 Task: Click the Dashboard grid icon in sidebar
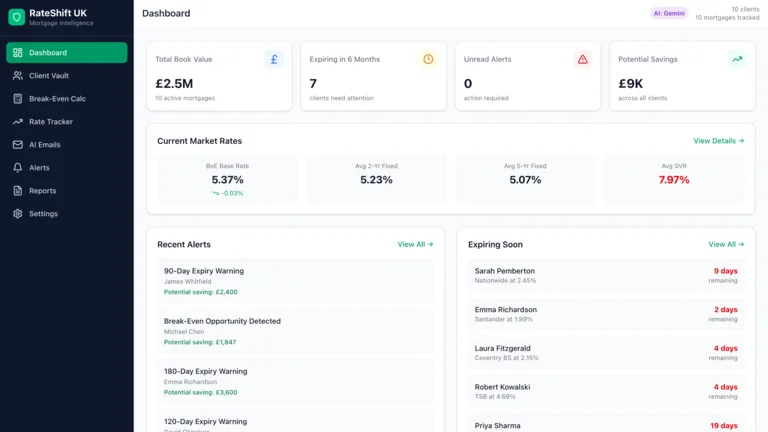(18, 52)
